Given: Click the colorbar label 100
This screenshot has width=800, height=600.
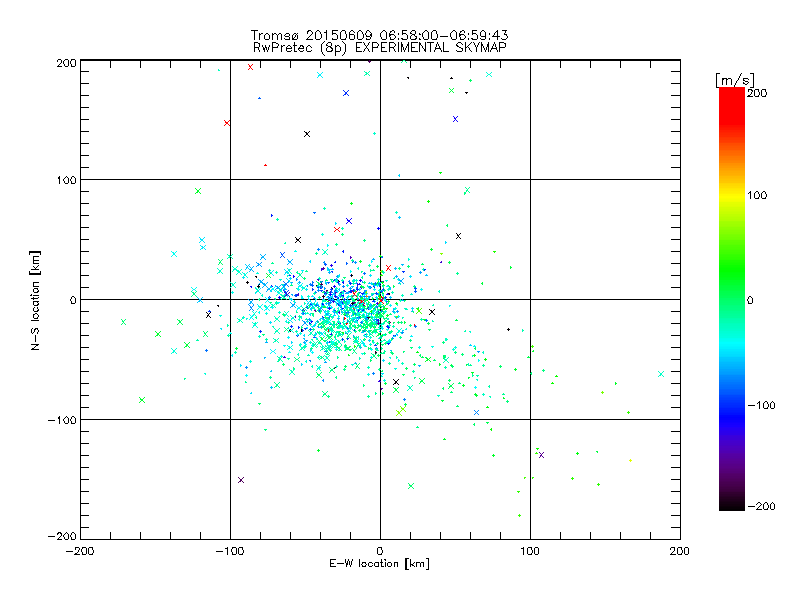Looking at the screenshot, I should coord(757,195).
